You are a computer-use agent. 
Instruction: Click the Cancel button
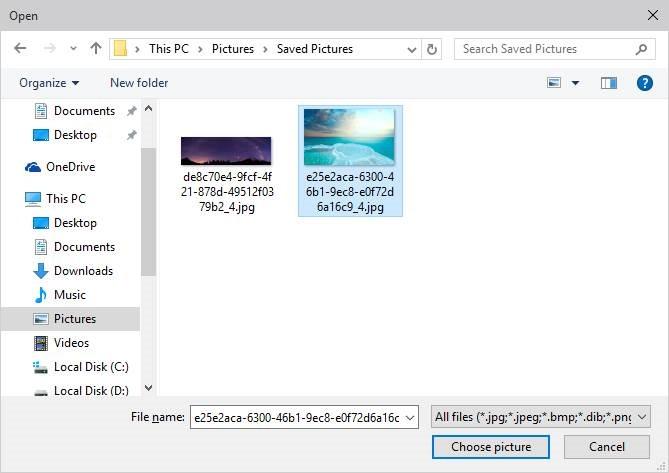(x=606, y=447)
